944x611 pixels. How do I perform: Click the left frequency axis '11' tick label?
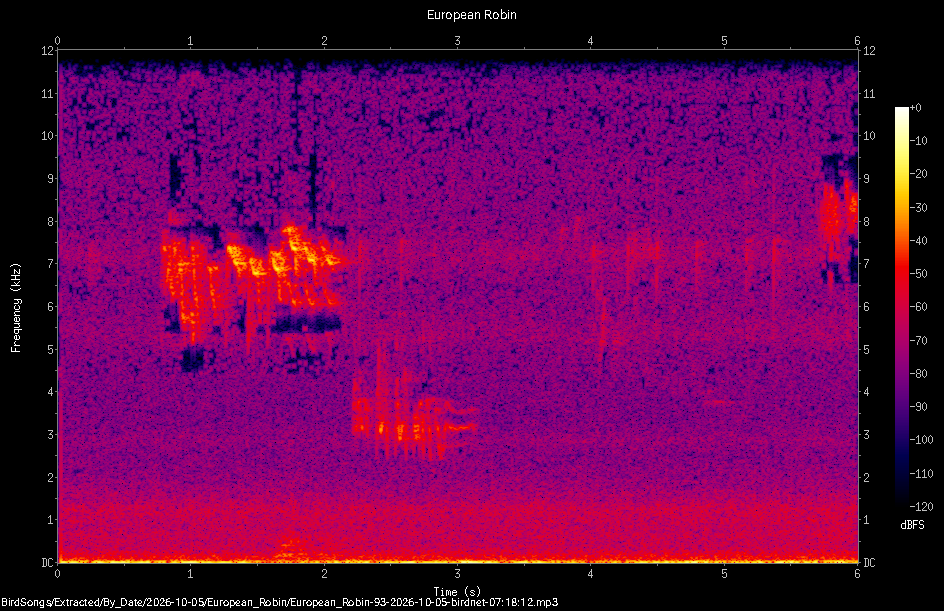coord(48,93)
